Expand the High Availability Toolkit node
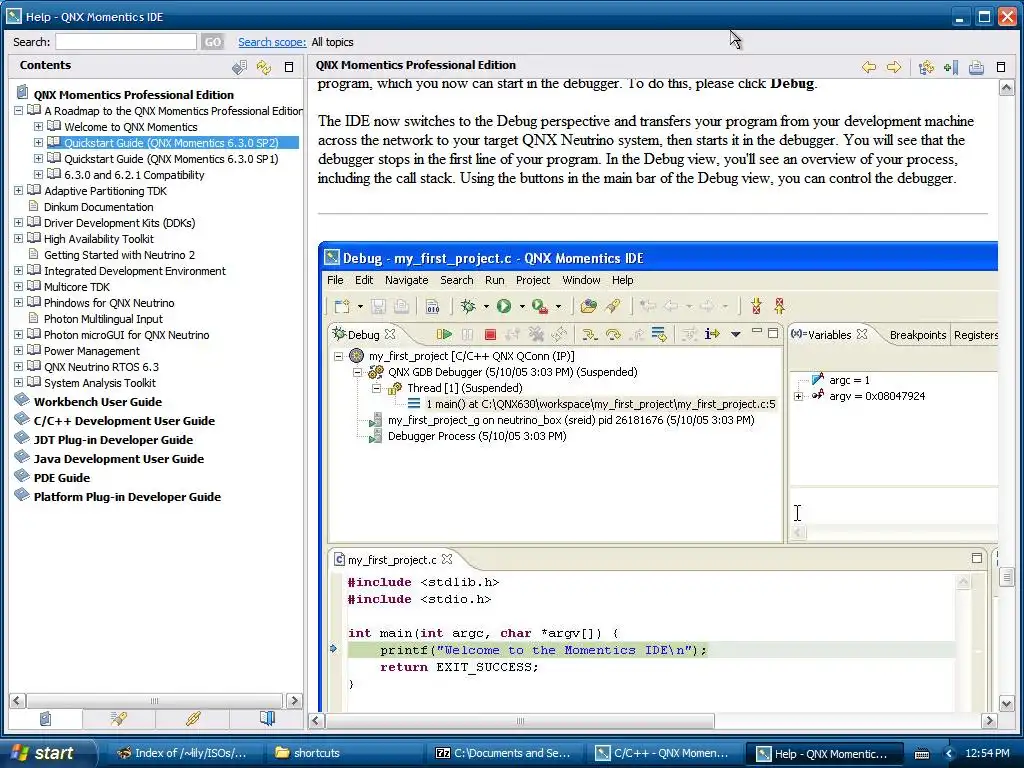Screen dimensions: 1024x768 click(18, 238)
